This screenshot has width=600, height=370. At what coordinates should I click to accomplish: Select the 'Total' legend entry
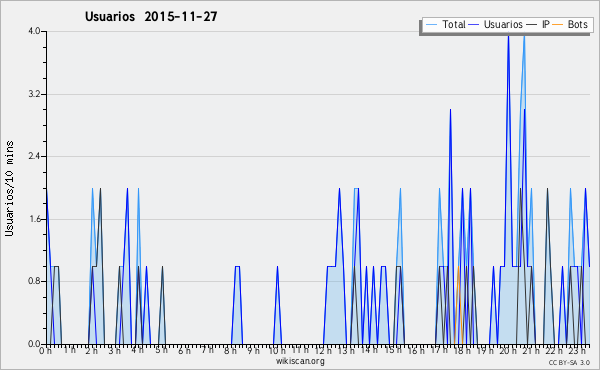pos(454,24)
